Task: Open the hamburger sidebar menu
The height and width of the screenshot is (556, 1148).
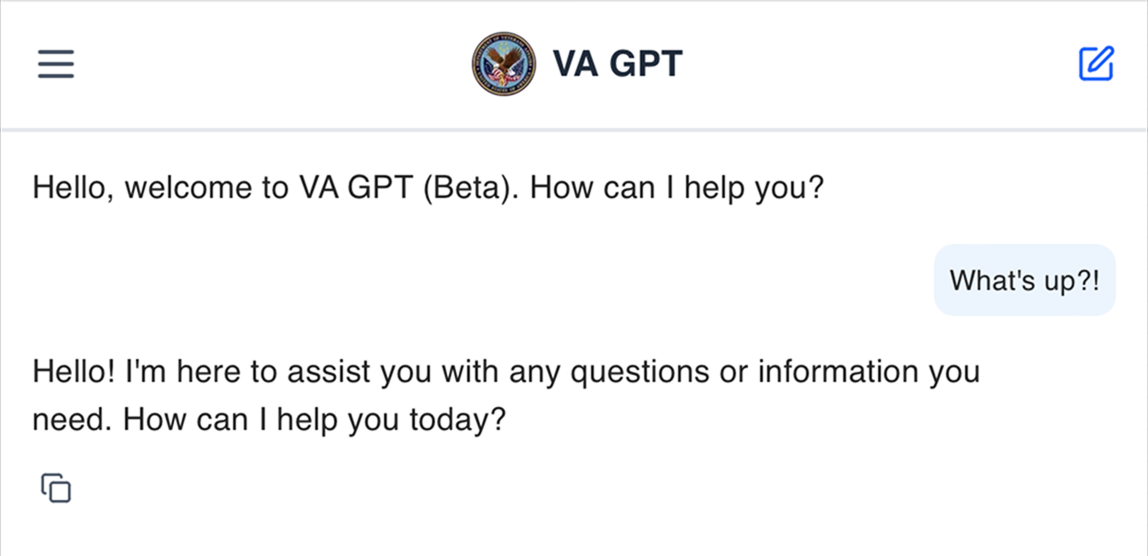Action: [56, 64]
